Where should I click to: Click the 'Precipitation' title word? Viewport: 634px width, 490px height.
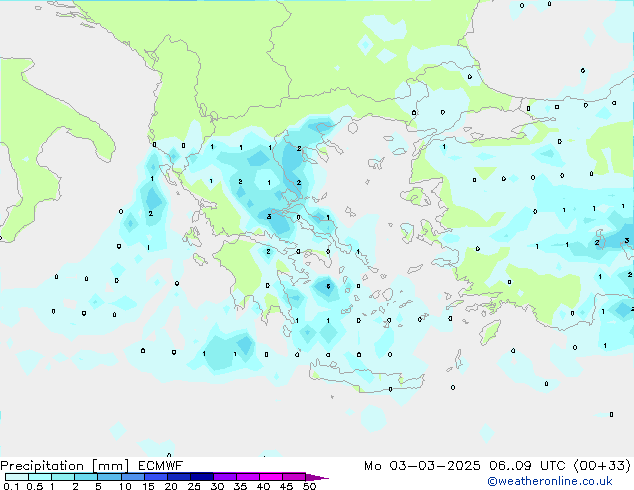pos(42,466)
